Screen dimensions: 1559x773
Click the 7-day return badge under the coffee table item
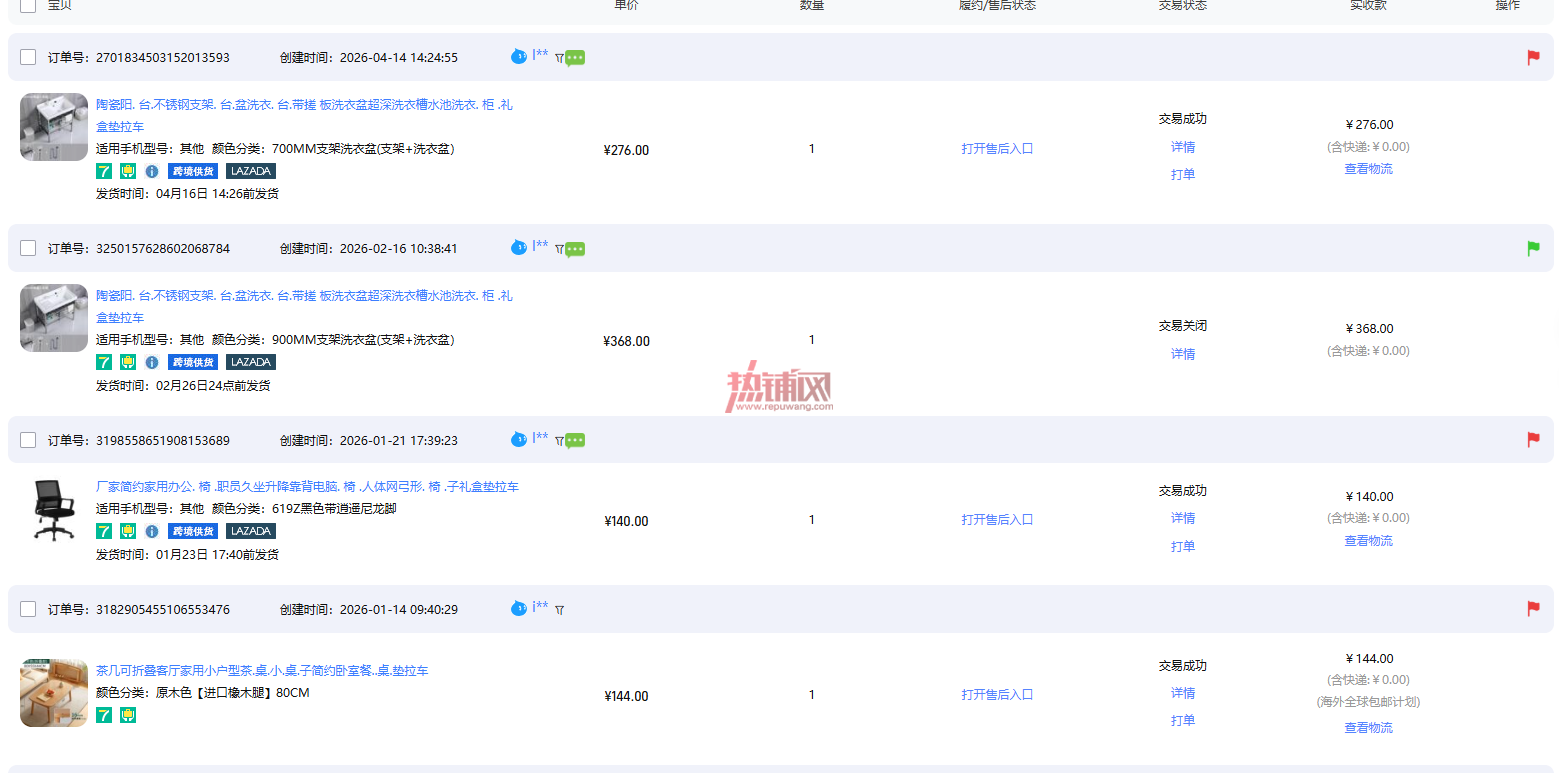coord(104,715)
